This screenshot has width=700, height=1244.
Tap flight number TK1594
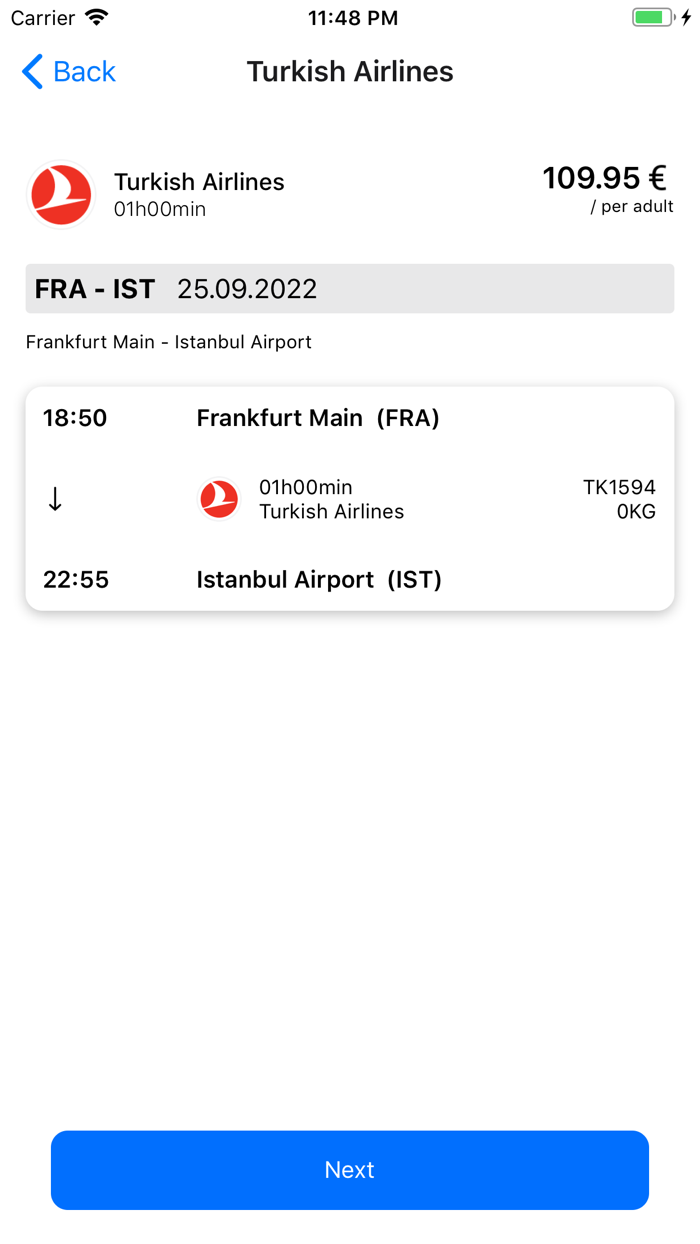click(x=619, y=488)
